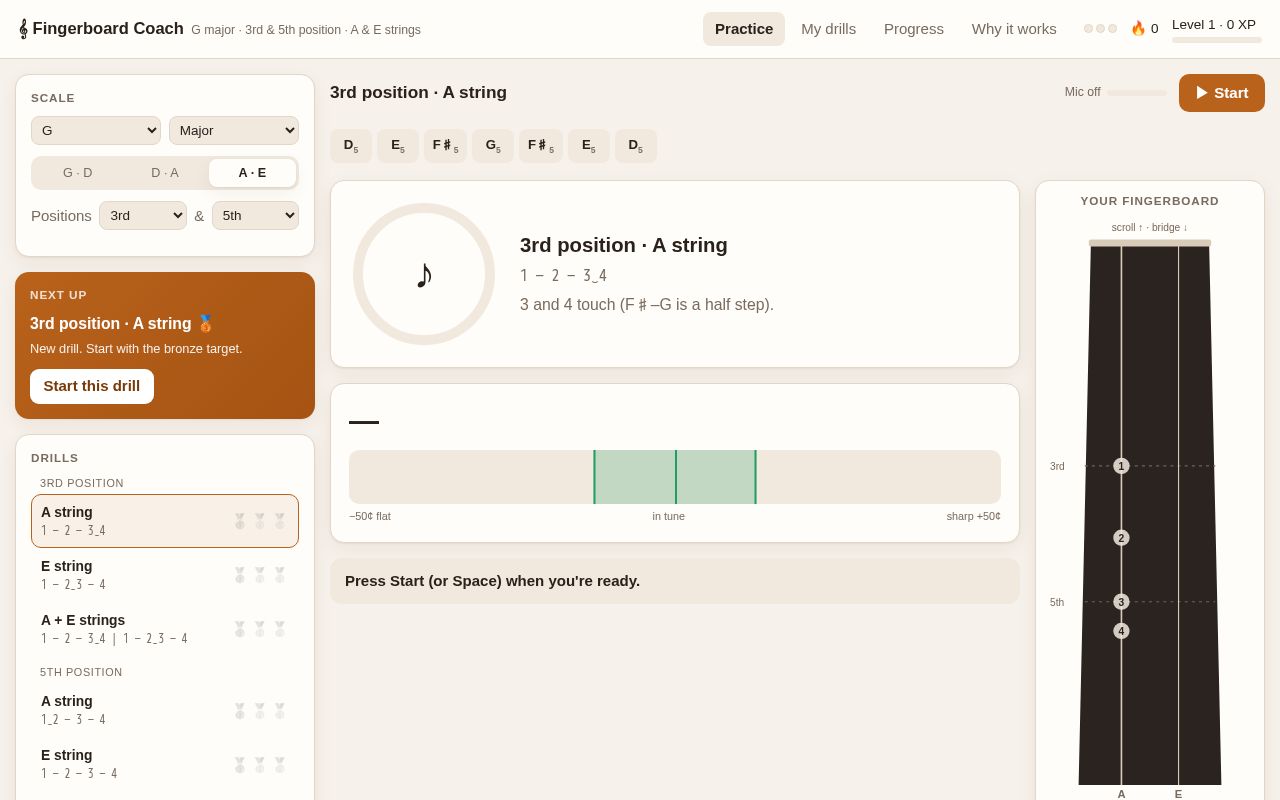This screenshot has width=1280, height=800.
Task: Open the Why it works tab
Action: 1014,29
